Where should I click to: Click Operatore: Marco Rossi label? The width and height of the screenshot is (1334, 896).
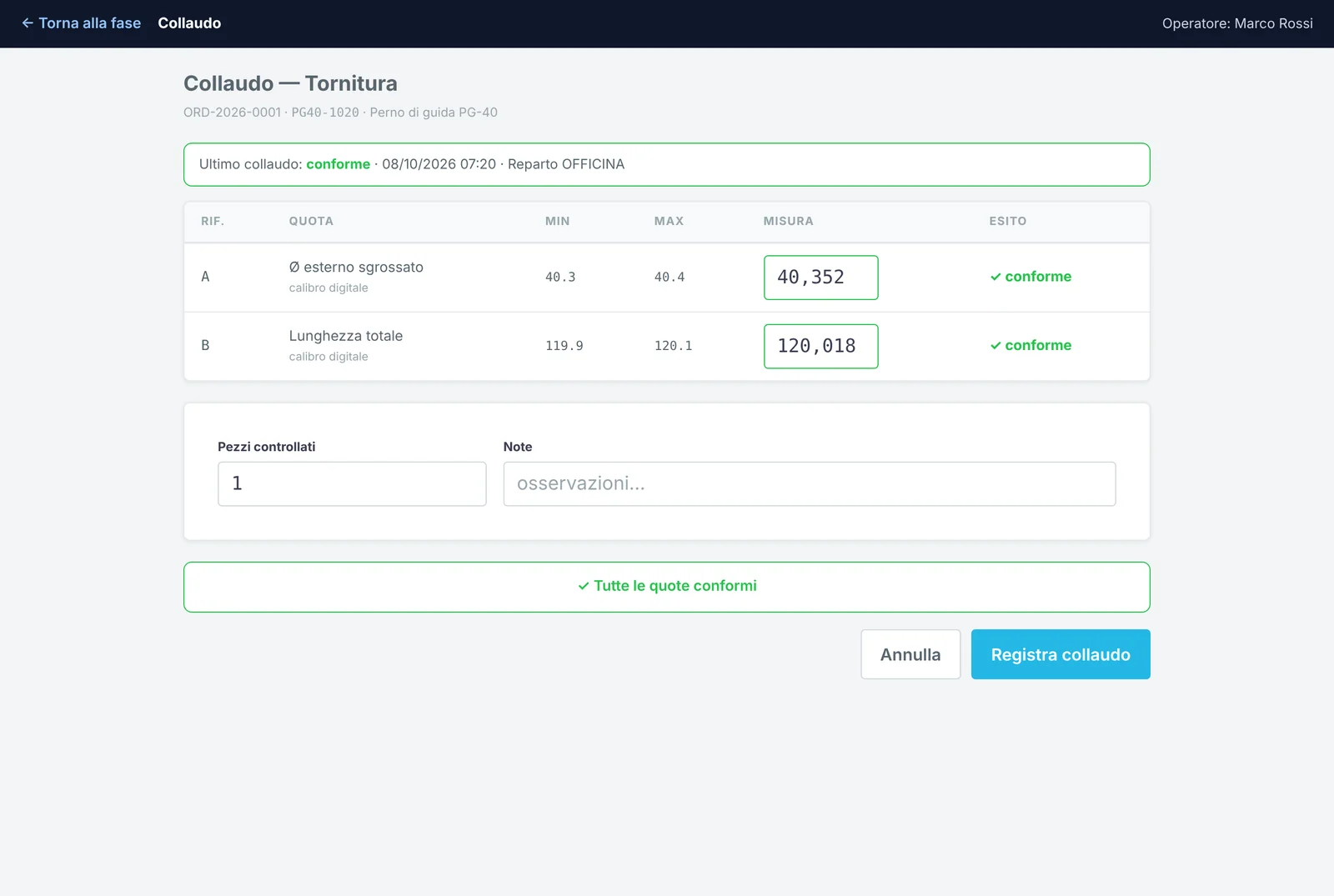coord(1237,23)
